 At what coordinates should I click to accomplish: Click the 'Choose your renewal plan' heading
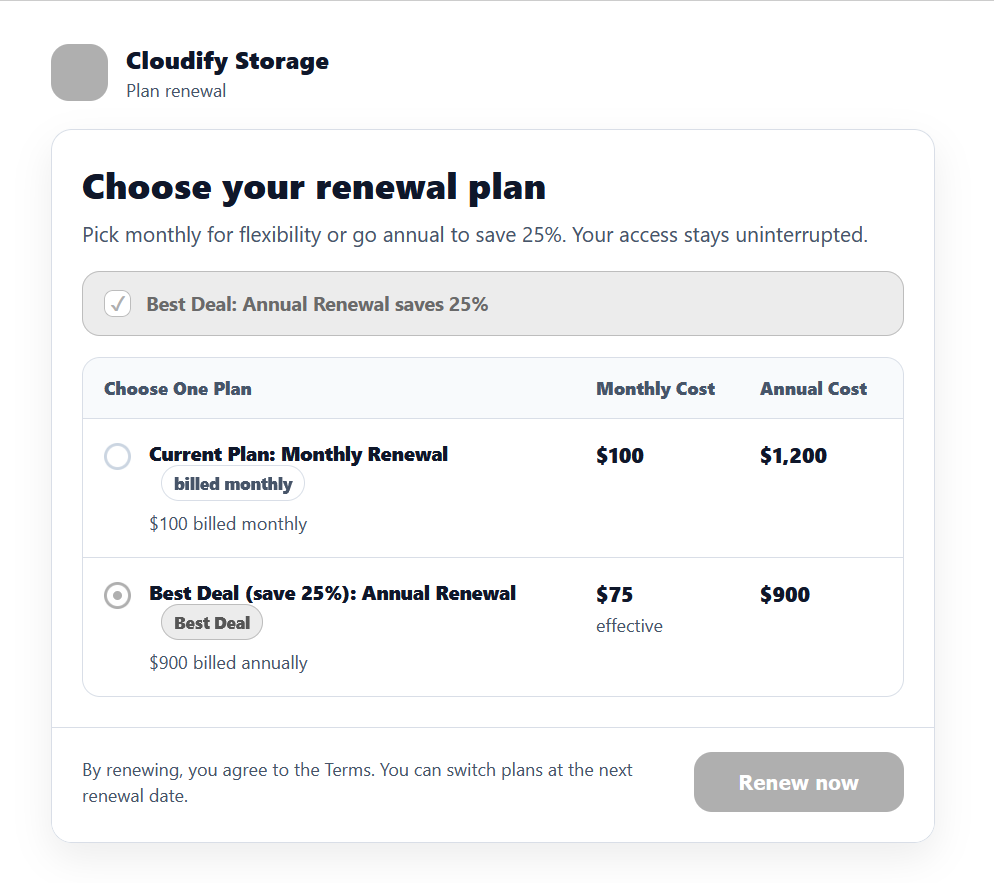point(314,187)
